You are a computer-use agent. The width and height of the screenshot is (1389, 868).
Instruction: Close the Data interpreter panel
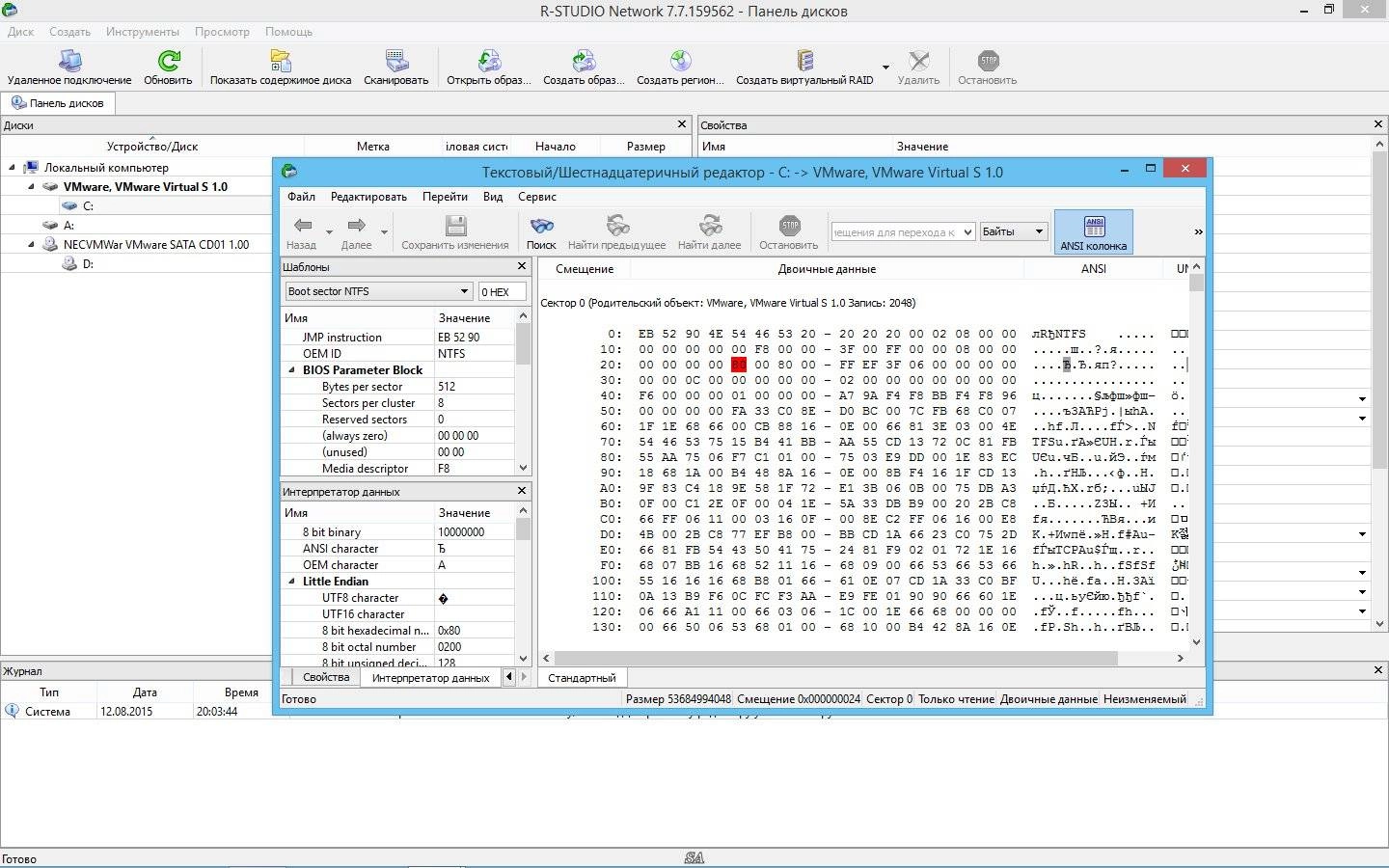(x=522, y=491)
